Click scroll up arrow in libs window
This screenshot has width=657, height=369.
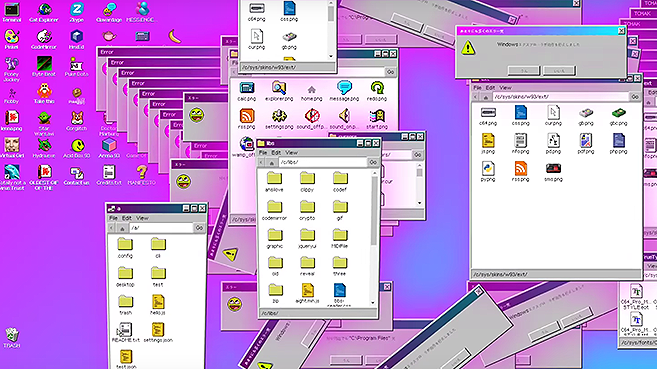(374, 173)
